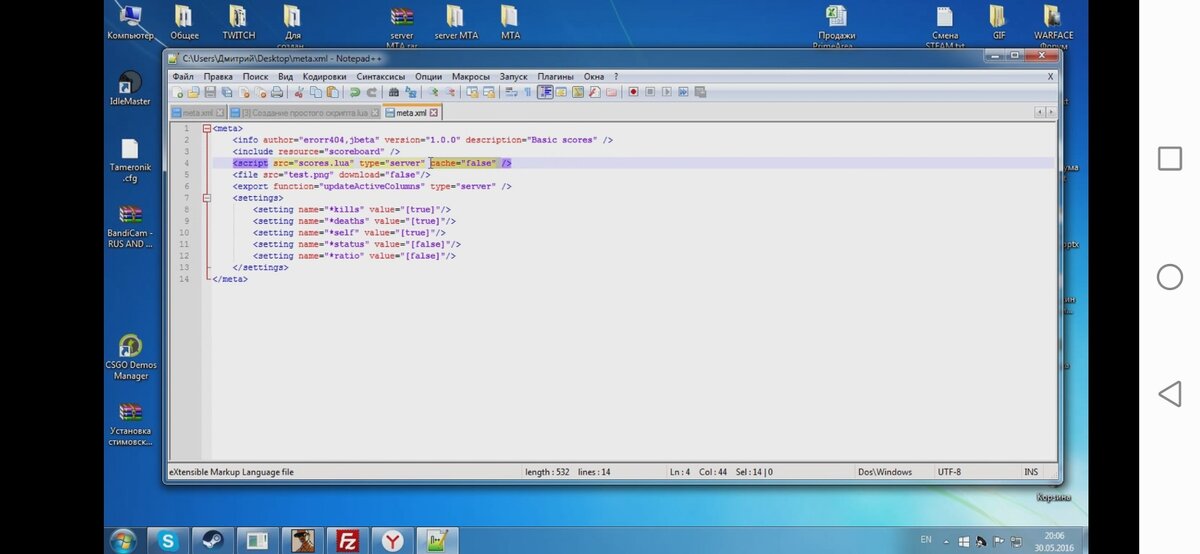Toggle synchronized vertical scrolling icon

[x=472, y=92]
